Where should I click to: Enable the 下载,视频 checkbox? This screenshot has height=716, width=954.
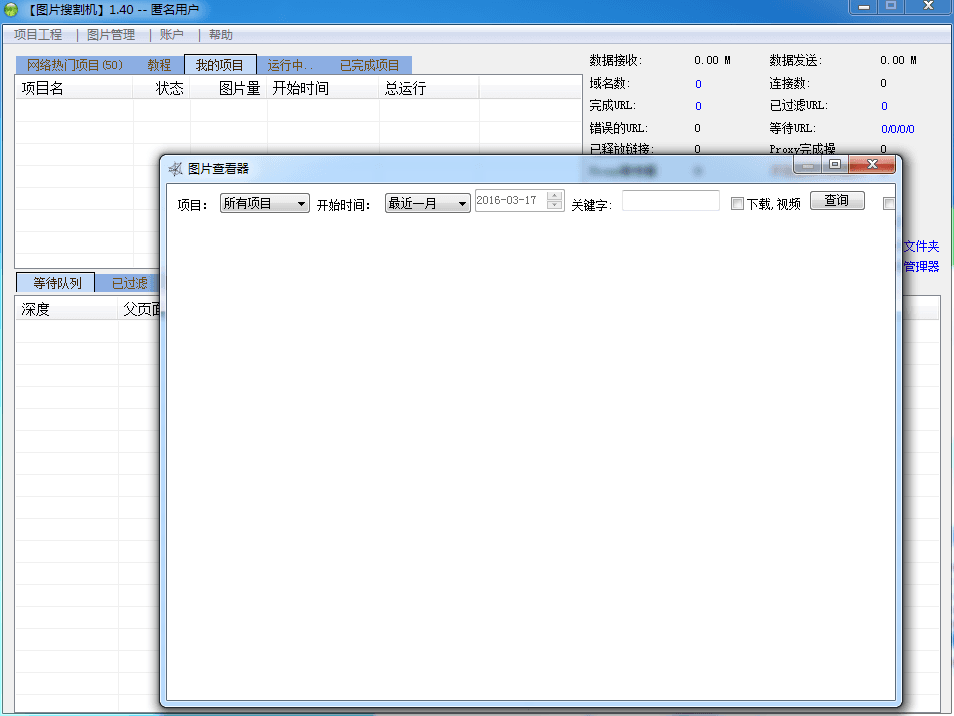737,204
